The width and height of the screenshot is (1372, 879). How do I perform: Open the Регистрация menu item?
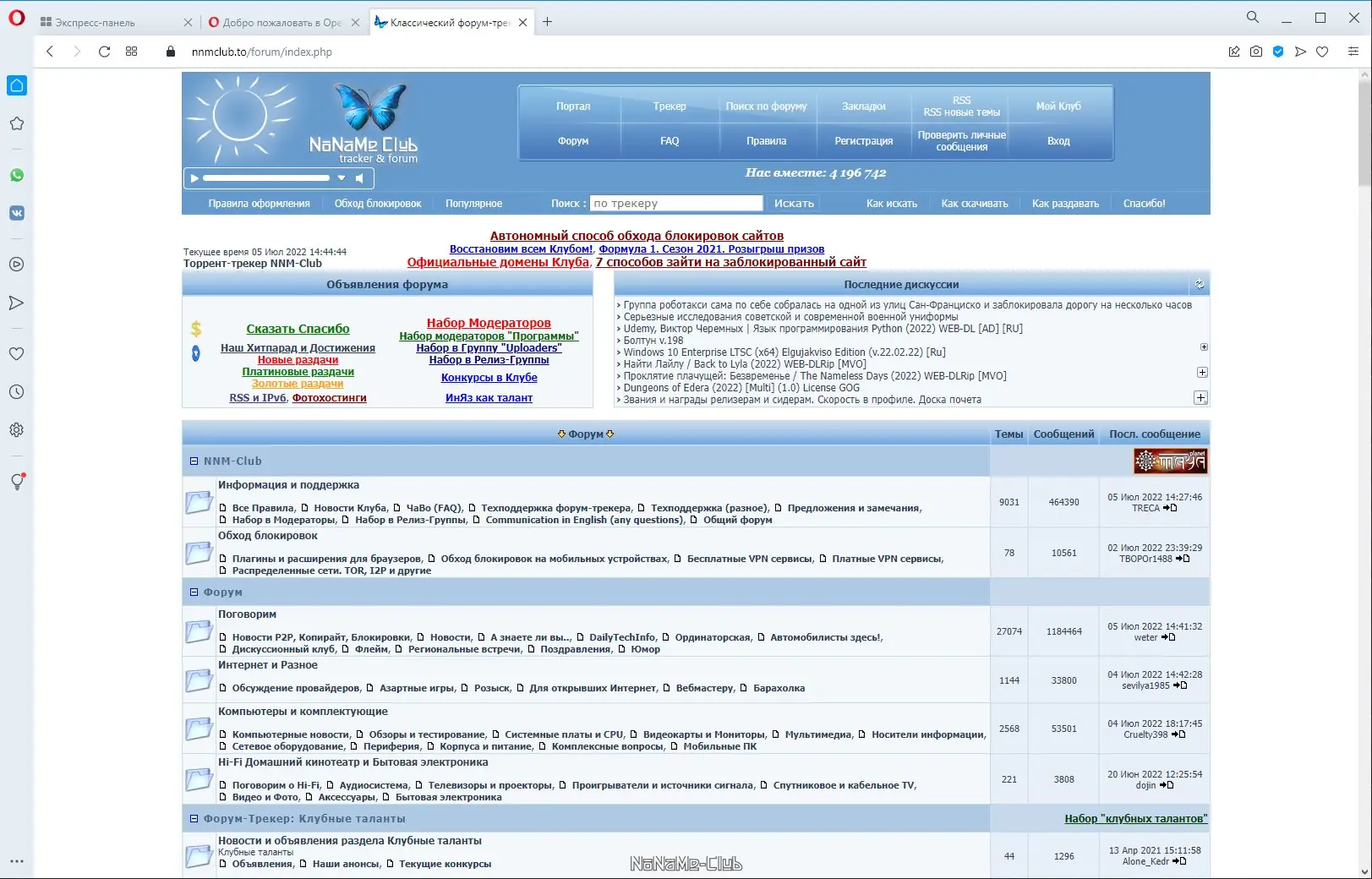[863, 141]
